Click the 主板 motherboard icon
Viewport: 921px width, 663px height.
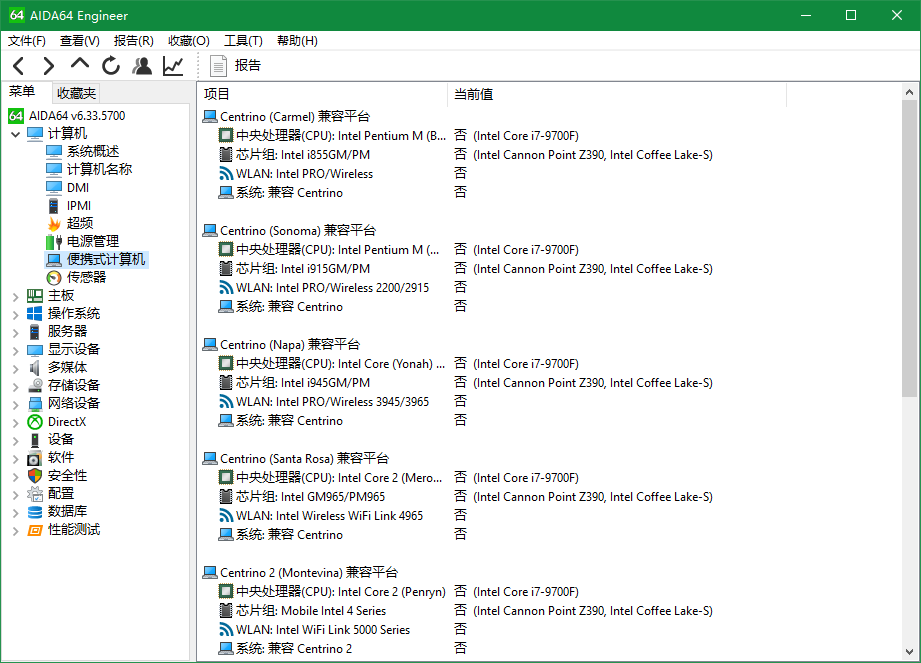click(35, 295)
